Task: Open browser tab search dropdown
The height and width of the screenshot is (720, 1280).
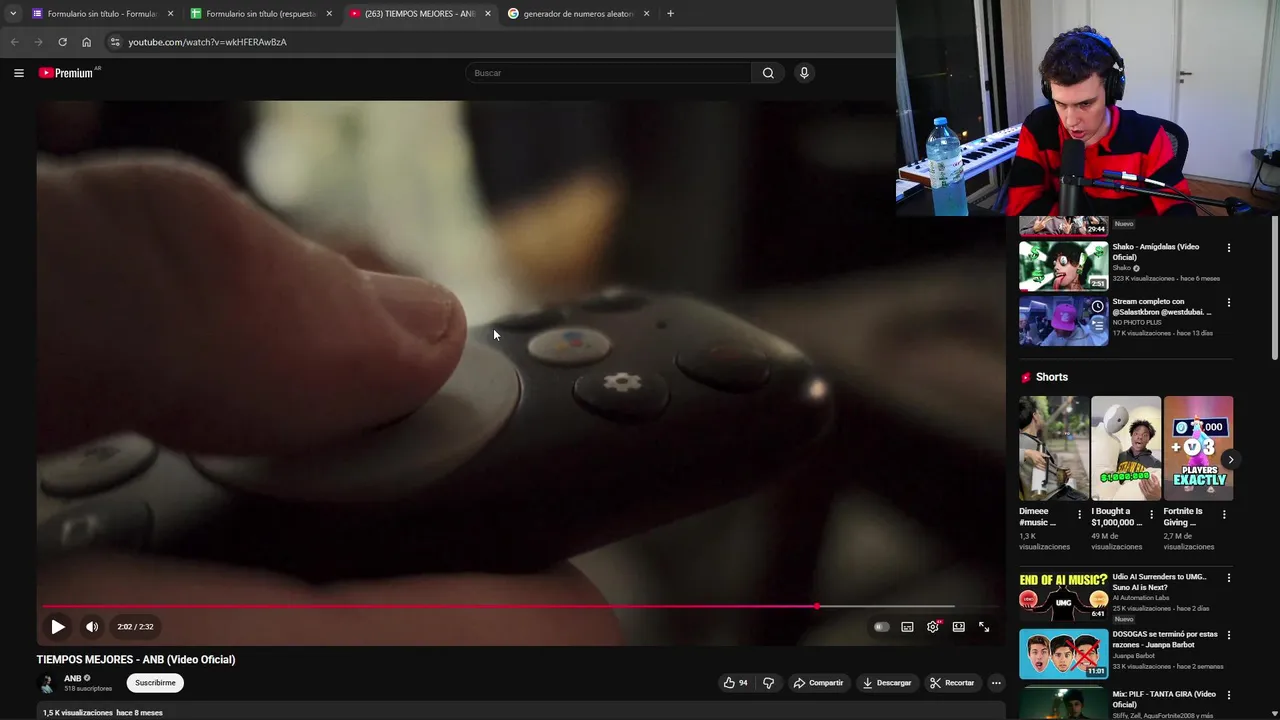Action: point(12,14)
